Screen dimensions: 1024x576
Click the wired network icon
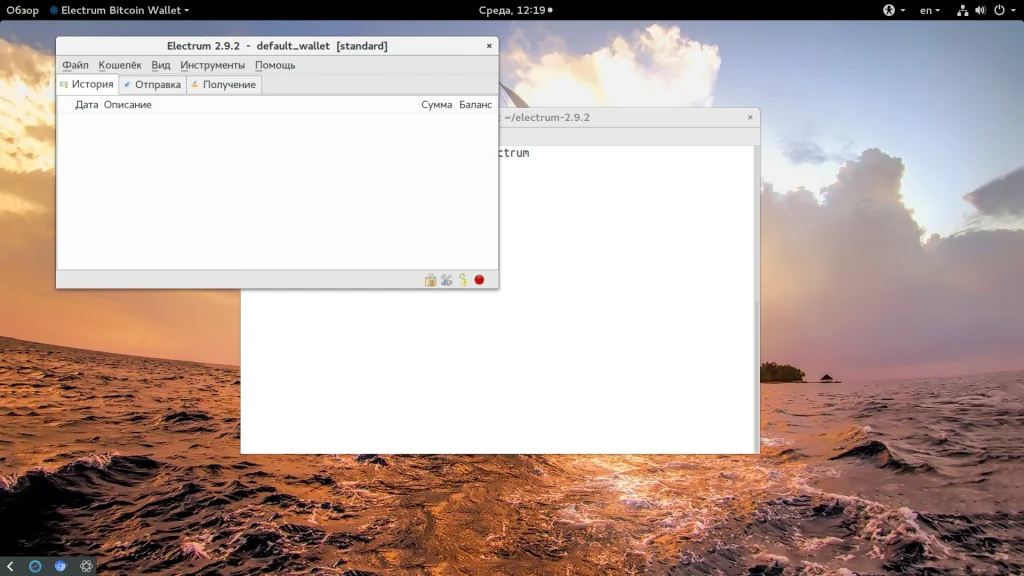(962, 10)
